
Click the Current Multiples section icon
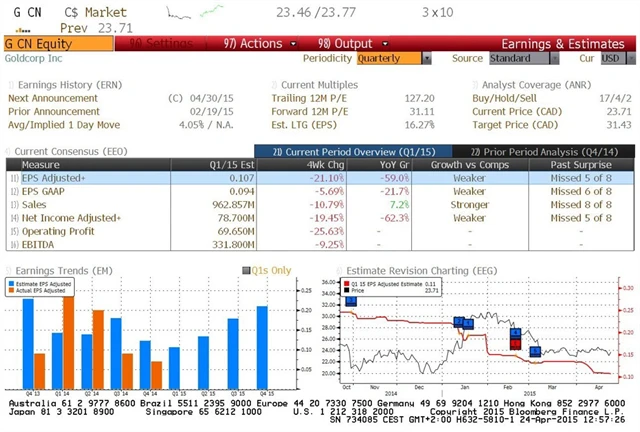tap(274, 85)
